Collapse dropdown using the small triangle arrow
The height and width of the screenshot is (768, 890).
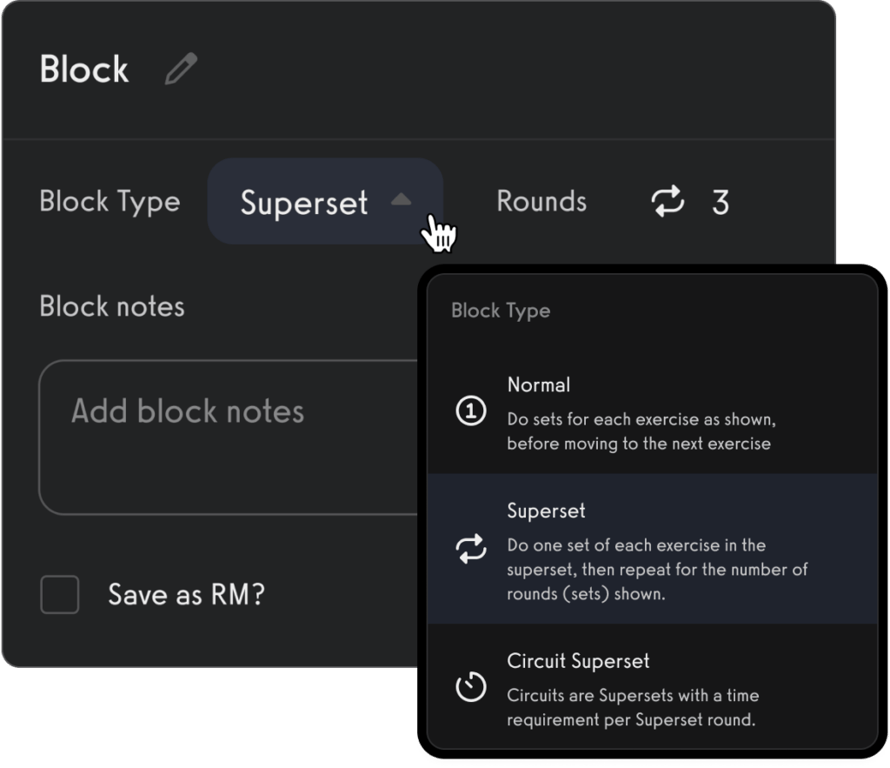pyautogui.click(x=401, y=200)
